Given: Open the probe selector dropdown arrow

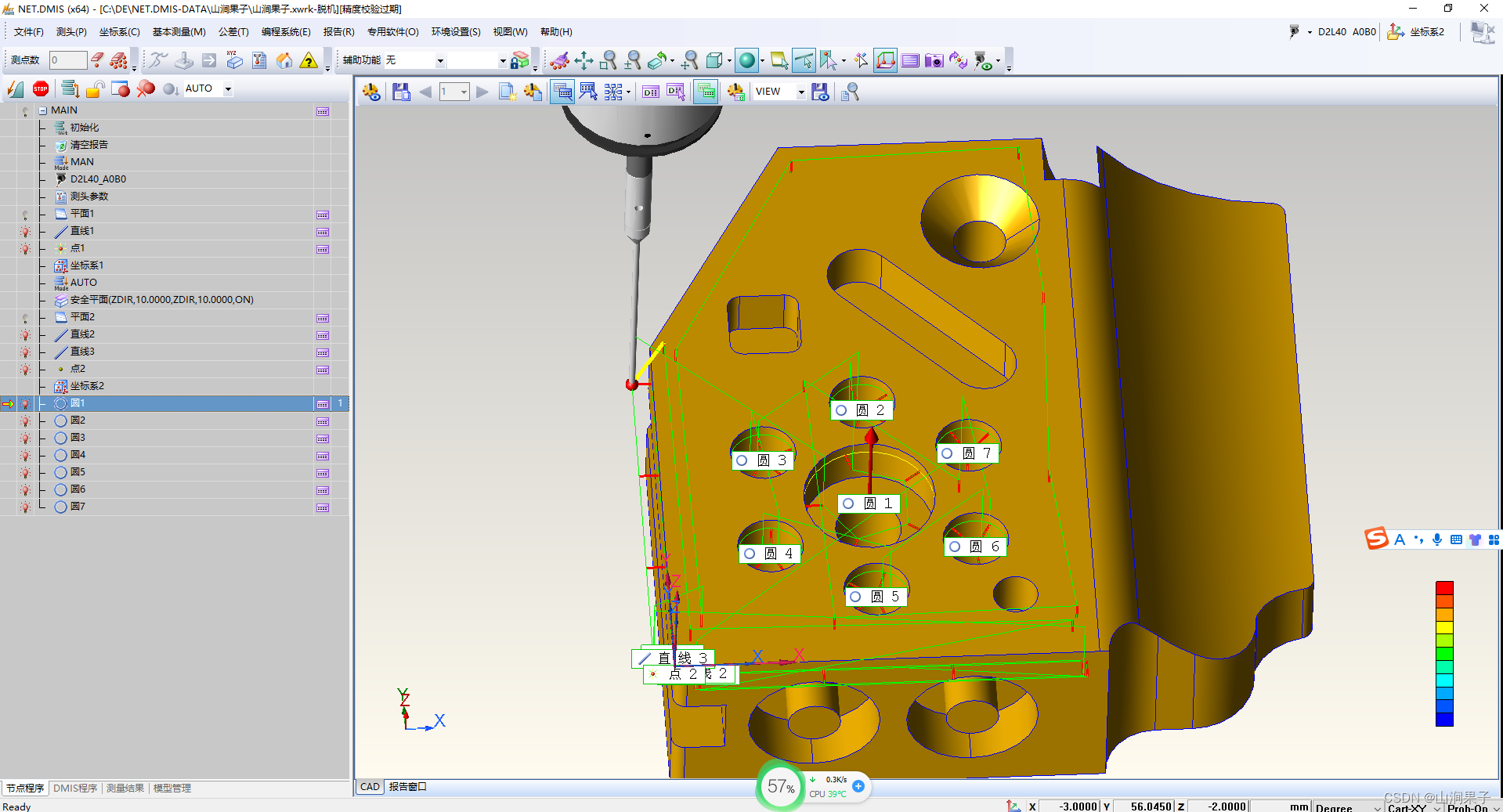Looking at the screenshot, I should tap(1310, 32).
